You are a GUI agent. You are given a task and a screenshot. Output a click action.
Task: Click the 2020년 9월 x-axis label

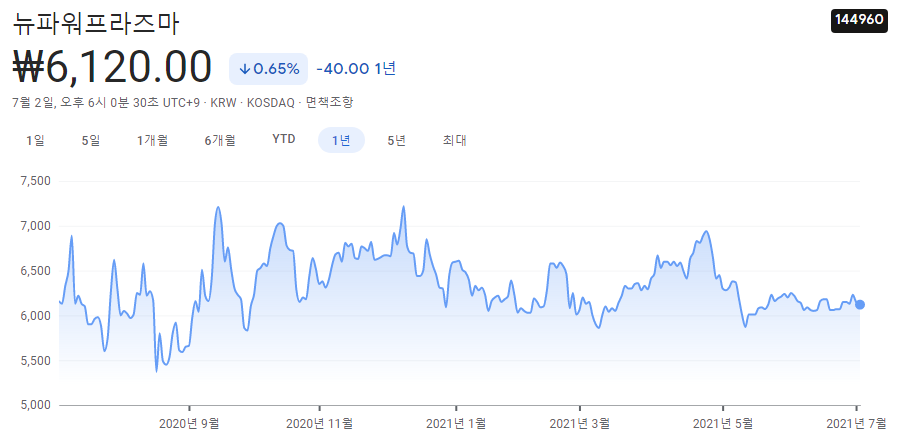189,424
